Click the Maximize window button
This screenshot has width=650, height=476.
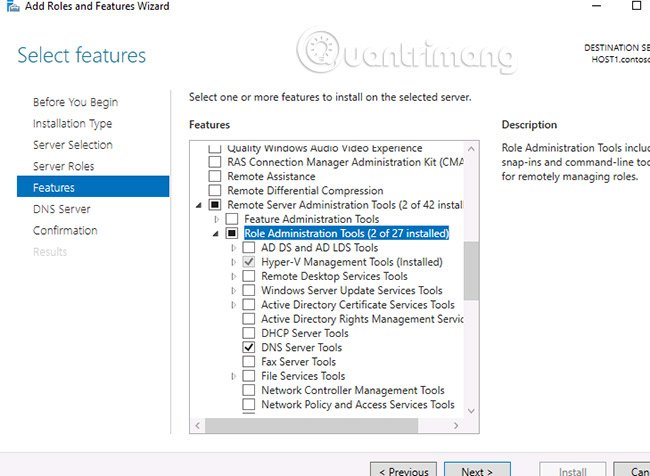[x=636, y=5]
